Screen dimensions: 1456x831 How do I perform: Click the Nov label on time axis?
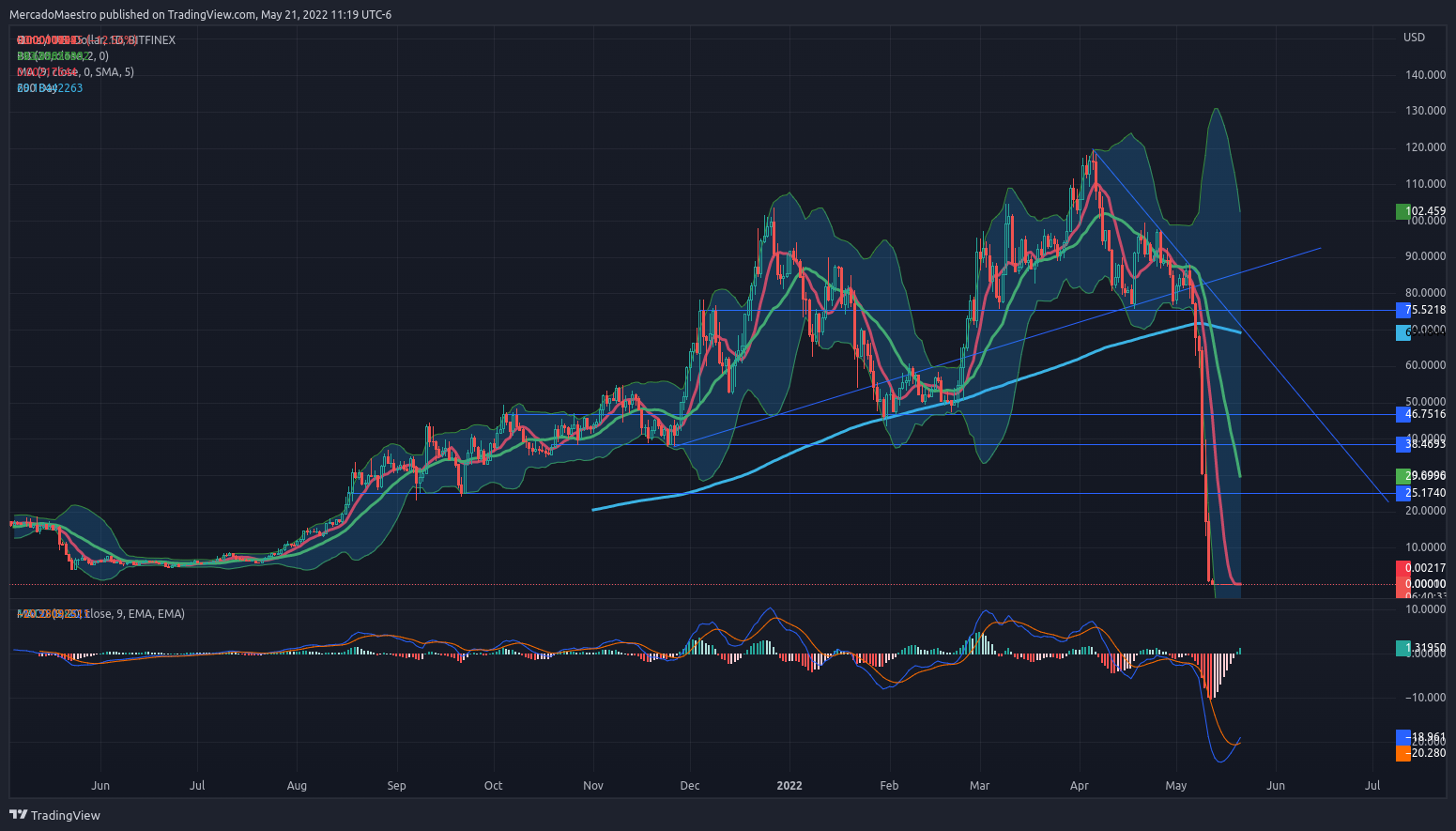pos(592,786)
